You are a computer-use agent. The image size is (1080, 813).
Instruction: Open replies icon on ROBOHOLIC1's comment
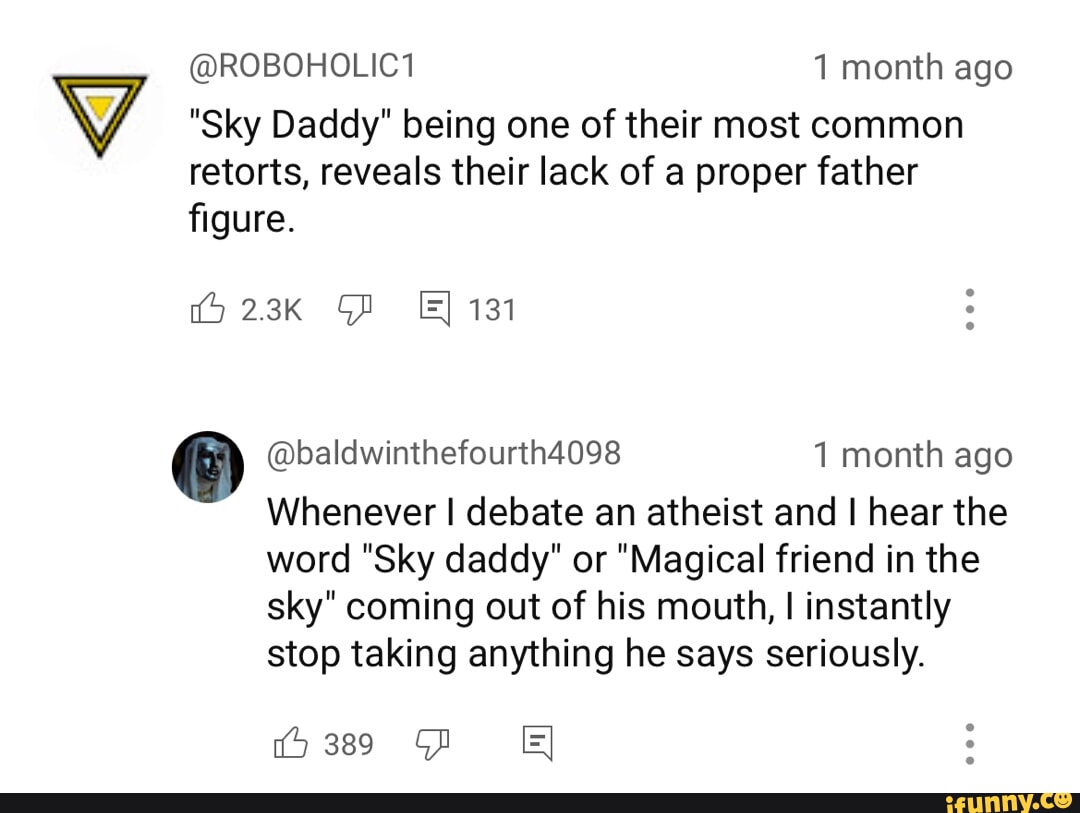(434, 310)
